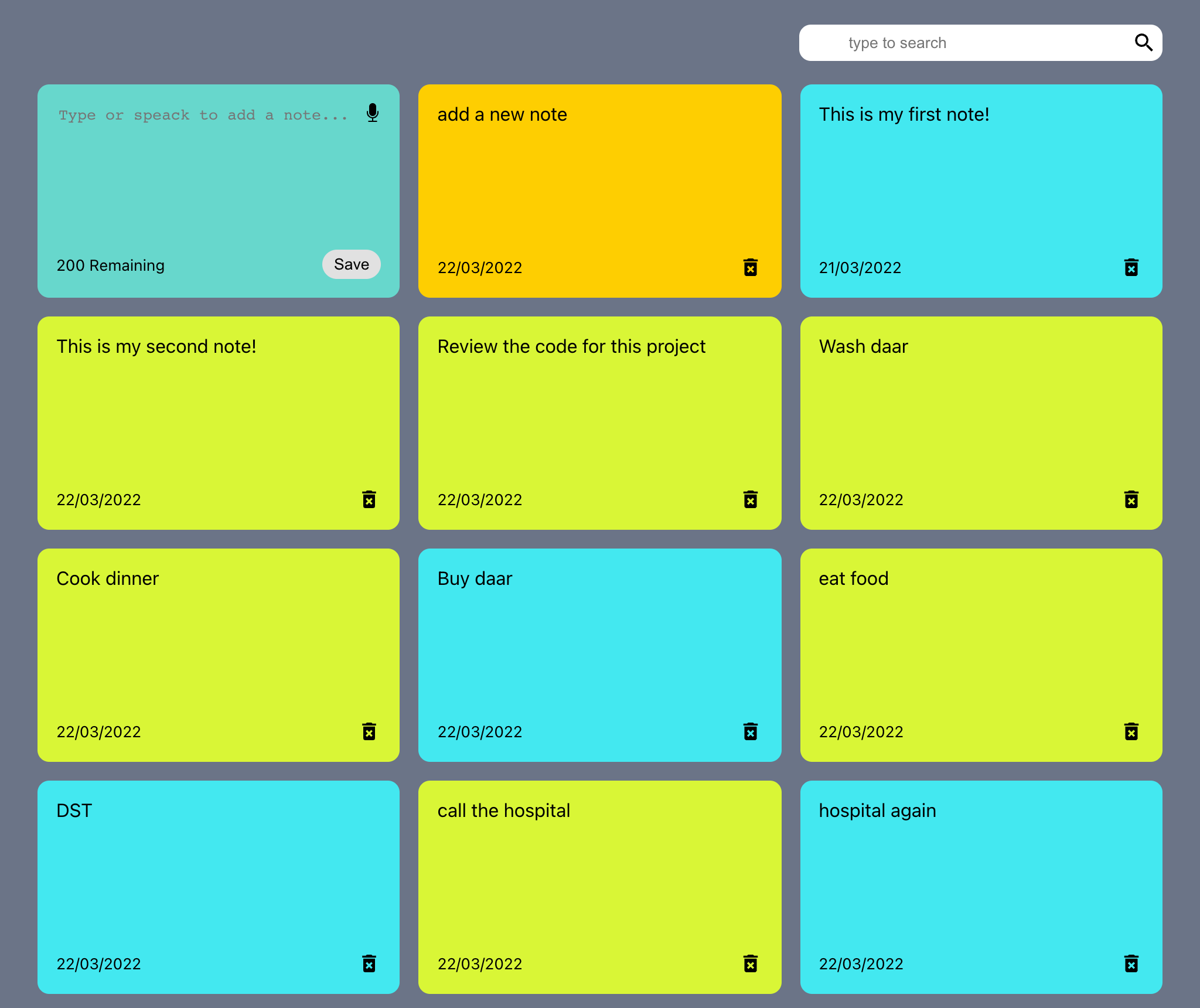Delete the 'call the hospital' note

tap(750, 963)
